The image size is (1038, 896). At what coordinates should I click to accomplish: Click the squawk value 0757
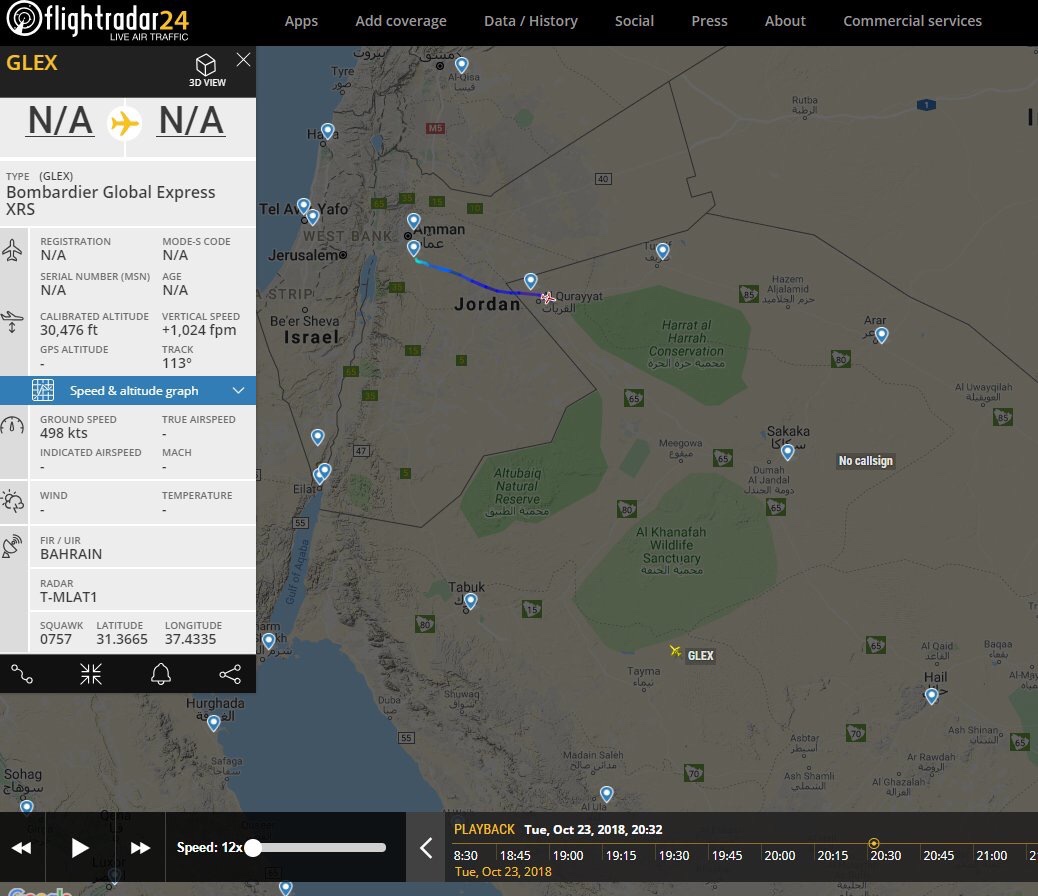point(56,639)
